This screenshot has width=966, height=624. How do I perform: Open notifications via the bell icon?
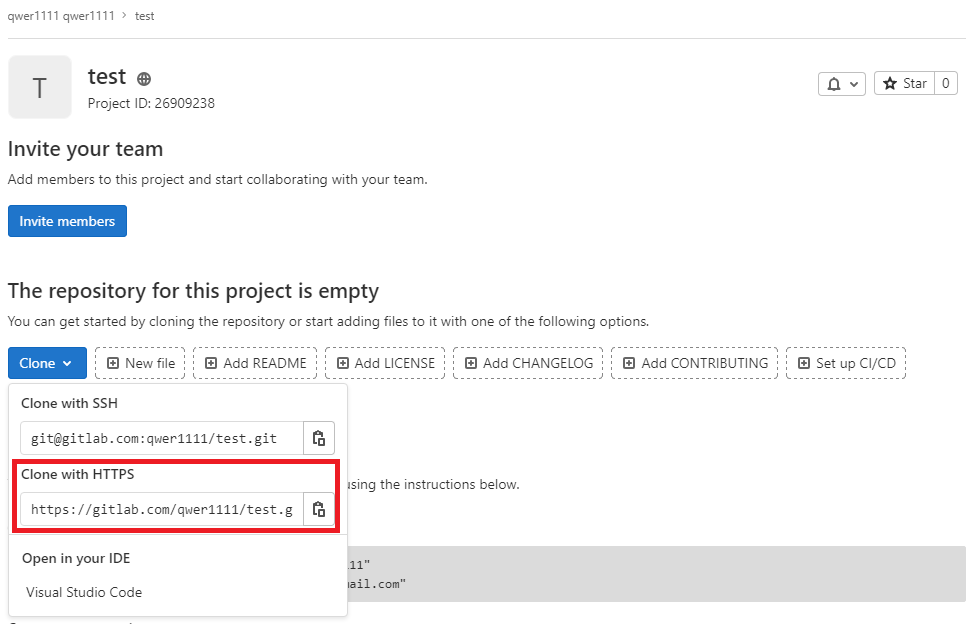point(836,83)
